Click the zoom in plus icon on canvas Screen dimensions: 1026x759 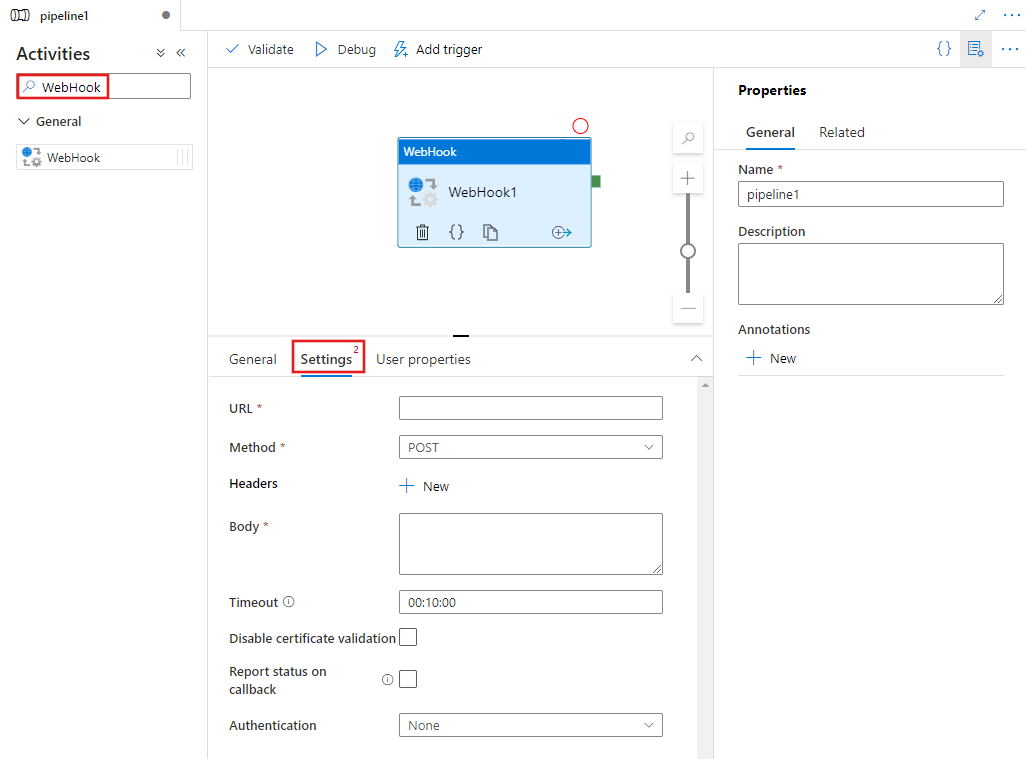(687, 177)
